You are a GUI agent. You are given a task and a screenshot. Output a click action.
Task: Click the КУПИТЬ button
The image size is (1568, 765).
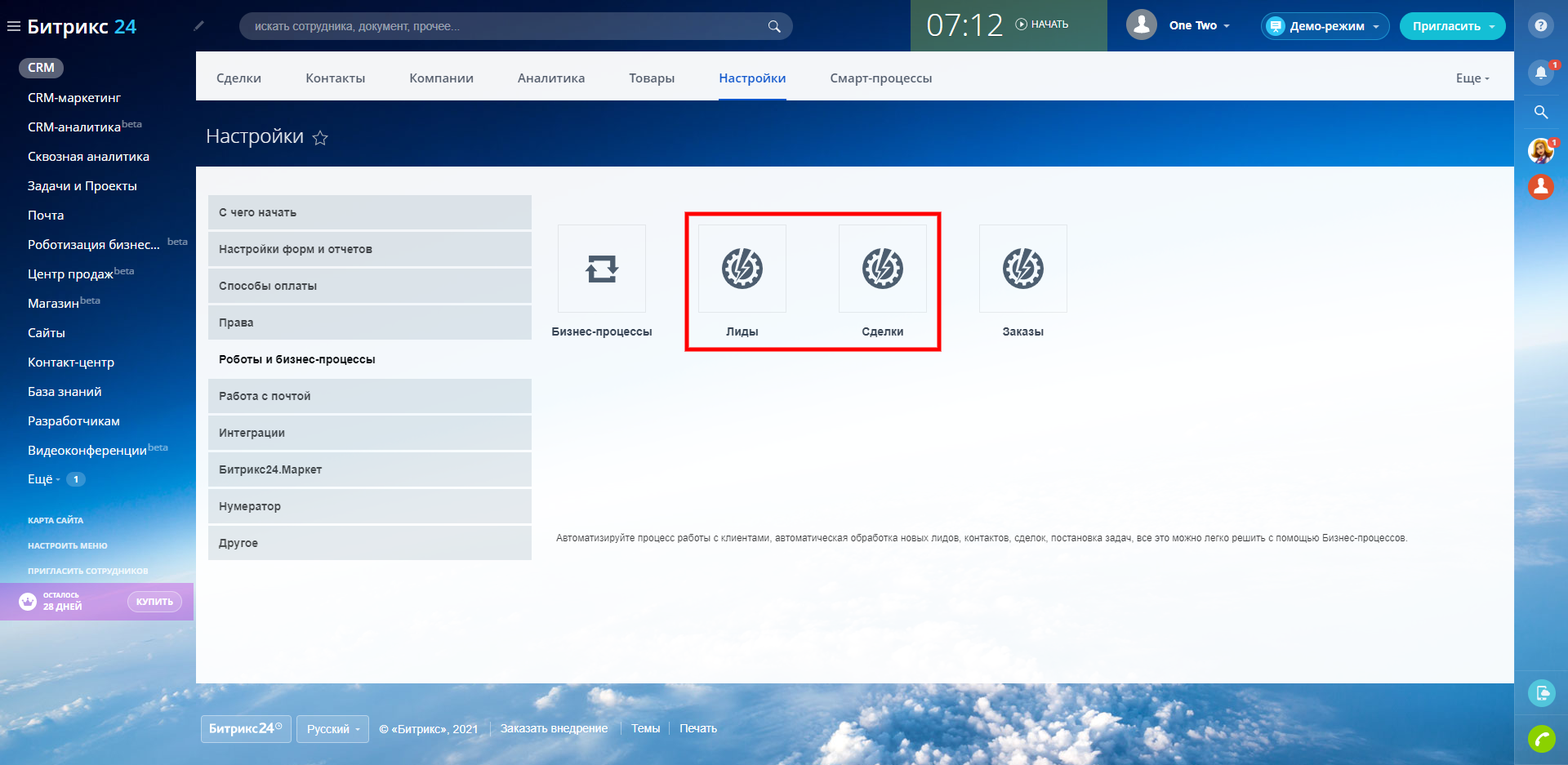154,602
